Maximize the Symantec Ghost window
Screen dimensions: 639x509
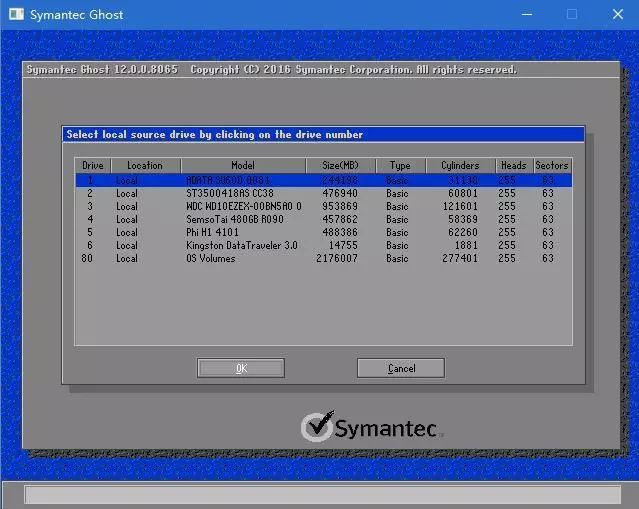pos(572,14)
